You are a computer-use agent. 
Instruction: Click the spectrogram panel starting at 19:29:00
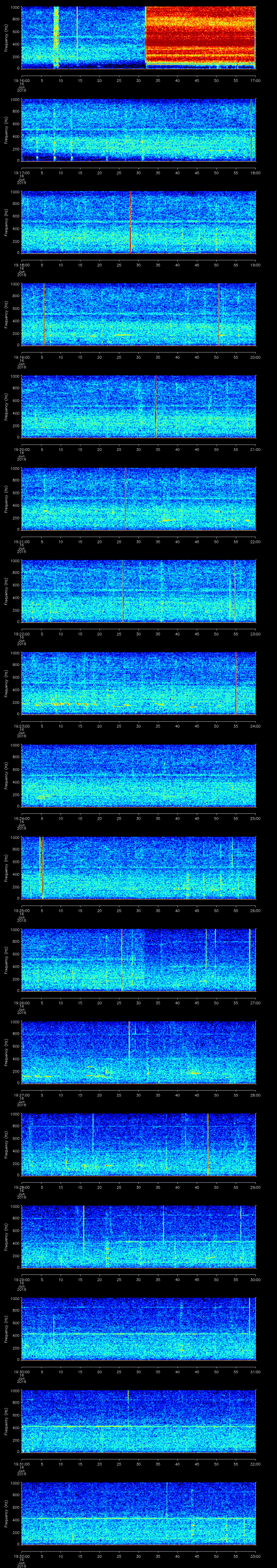138,1237
